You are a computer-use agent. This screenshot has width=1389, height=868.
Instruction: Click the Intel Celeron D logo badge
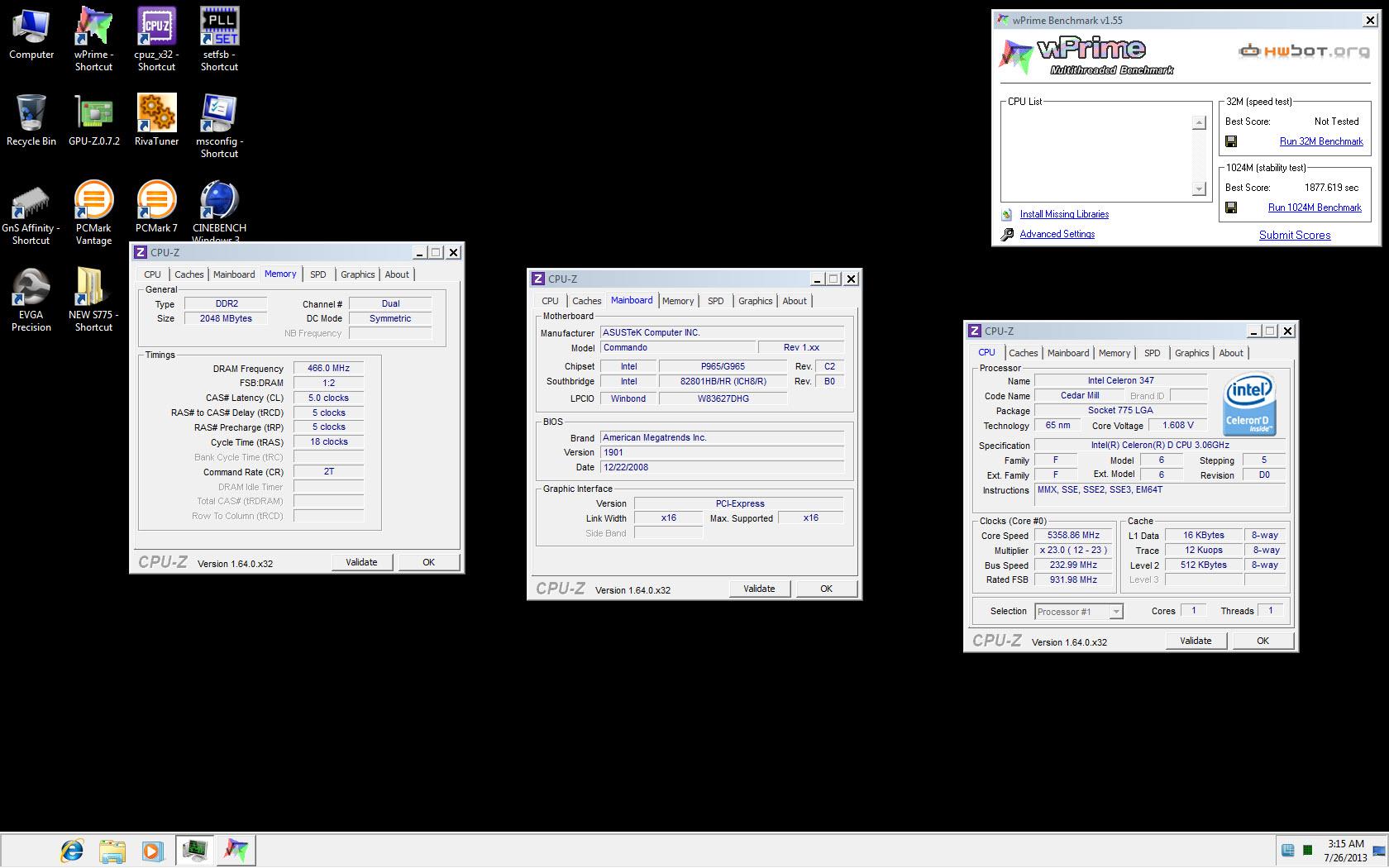point(1248,405)
